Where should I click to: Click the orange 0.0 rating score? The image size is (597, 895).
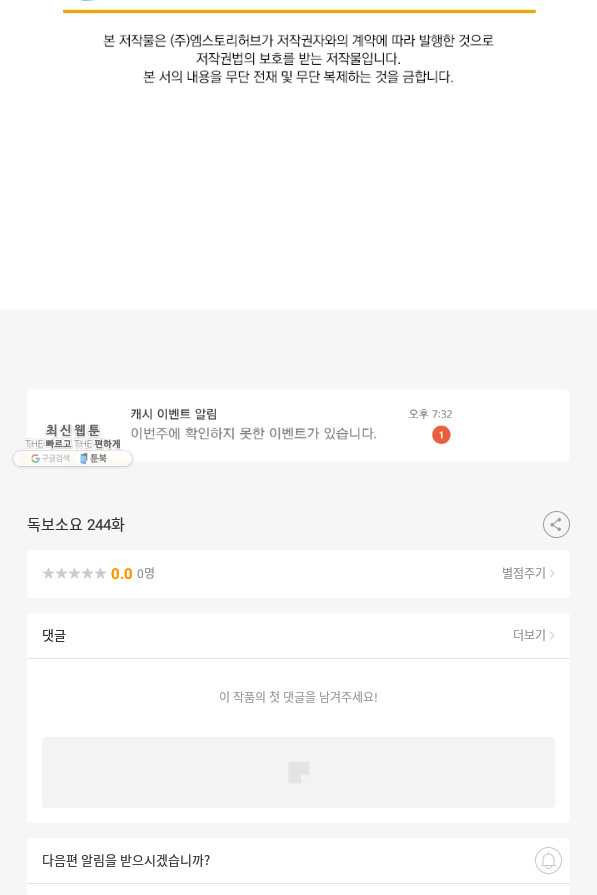coord(122,574)
